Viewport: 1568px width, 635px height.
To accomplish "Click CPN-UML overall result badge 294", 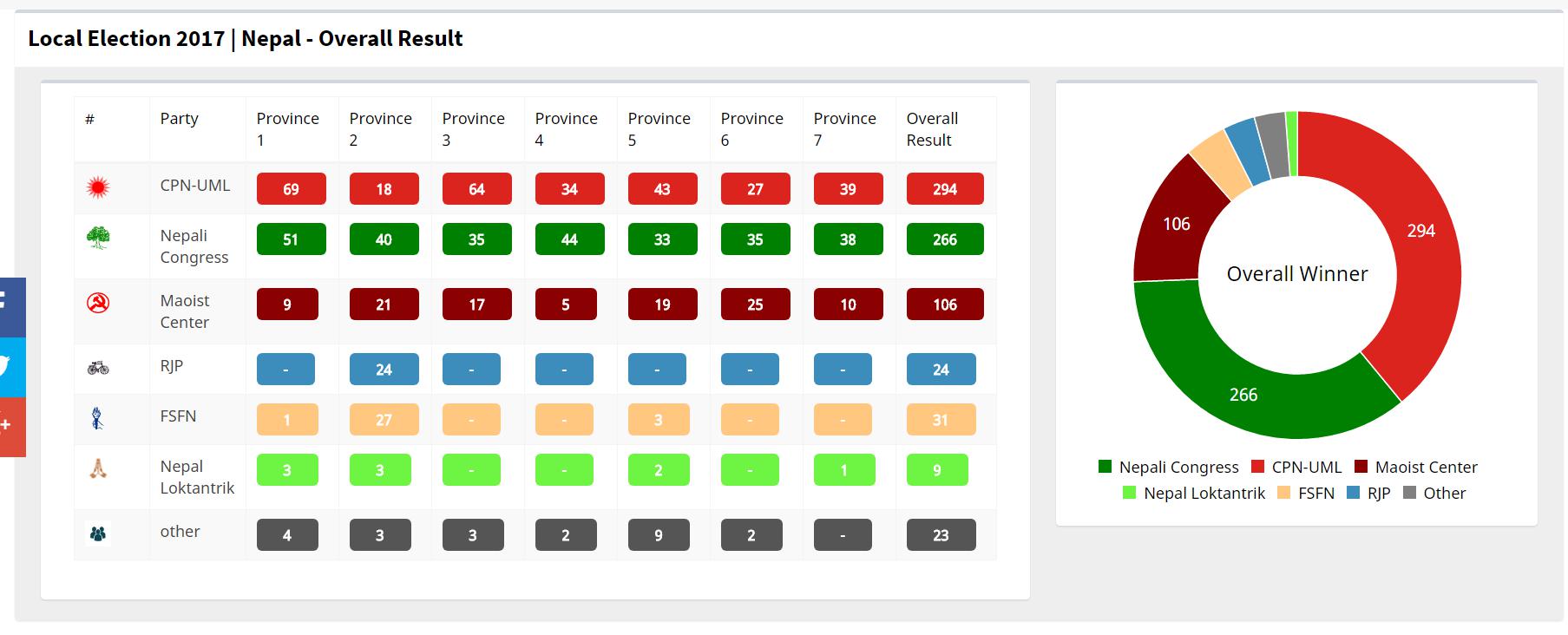I will tap(945, 189).
